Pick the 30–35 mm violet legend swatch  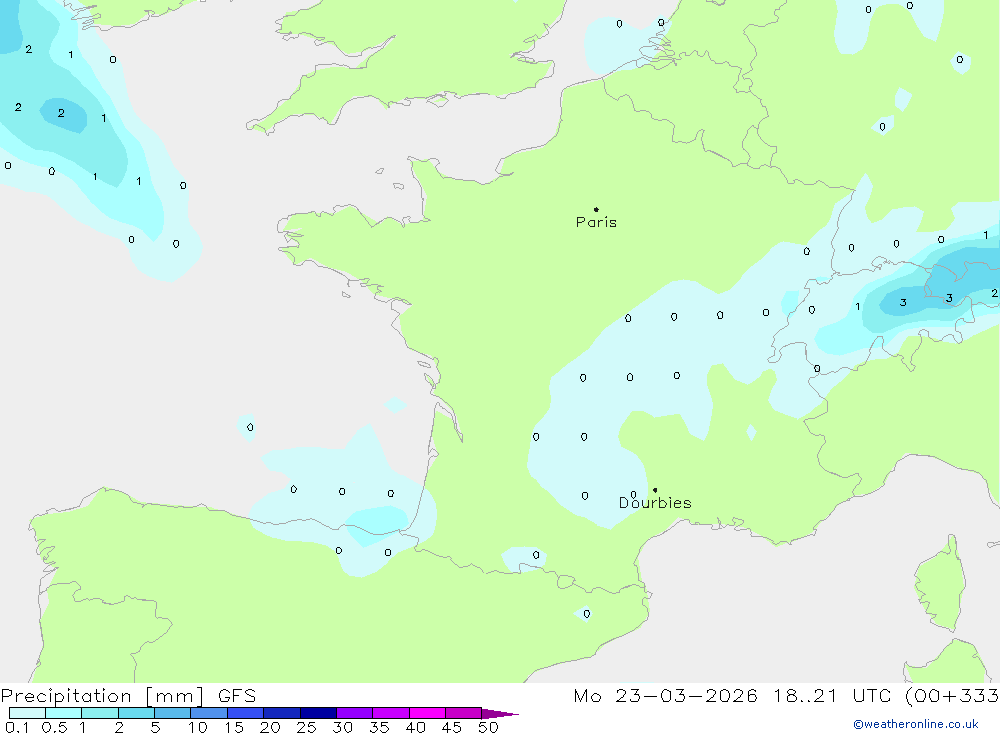(354, 713)
